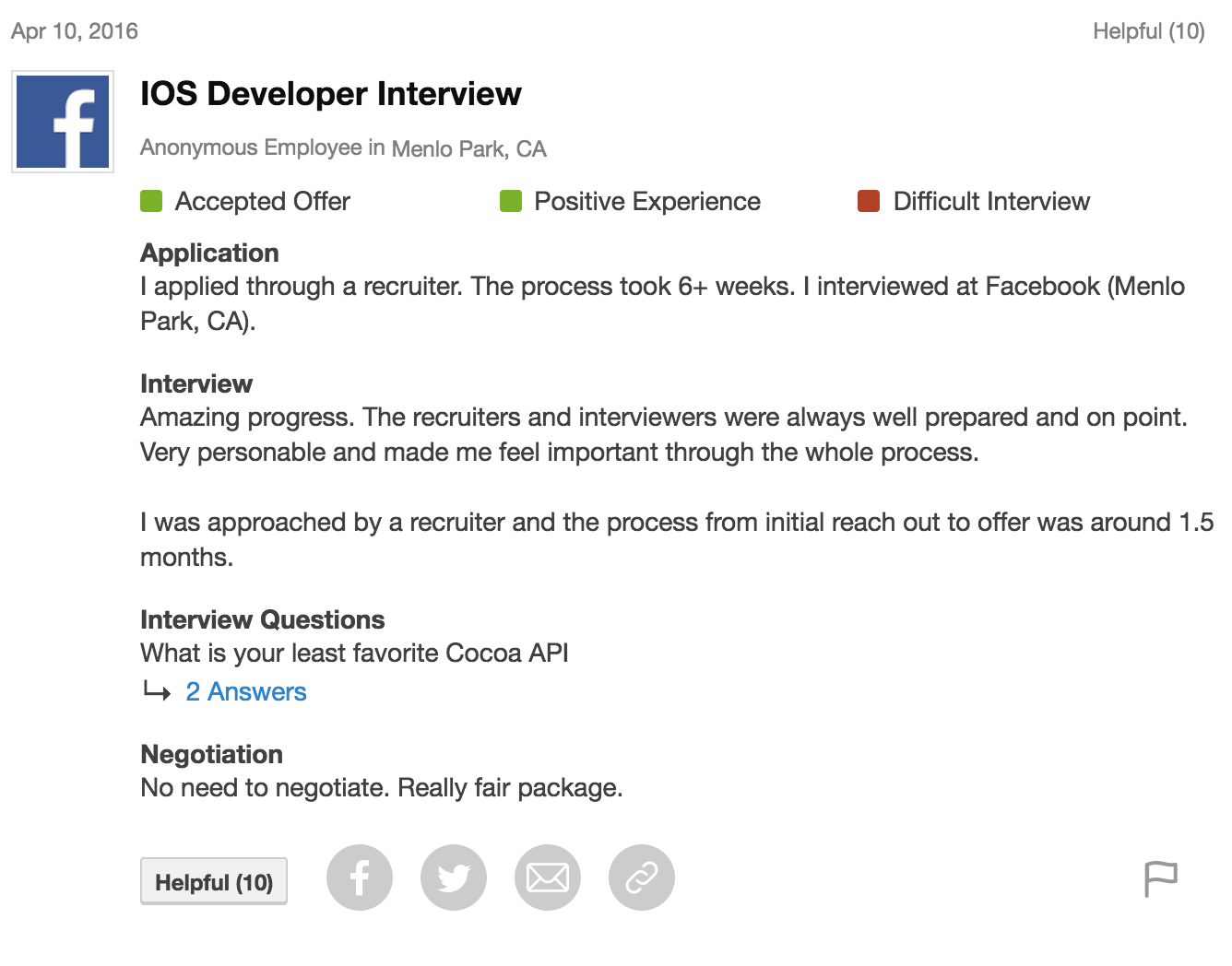Click the Negotiation section heading

click(x=211, y=754)
